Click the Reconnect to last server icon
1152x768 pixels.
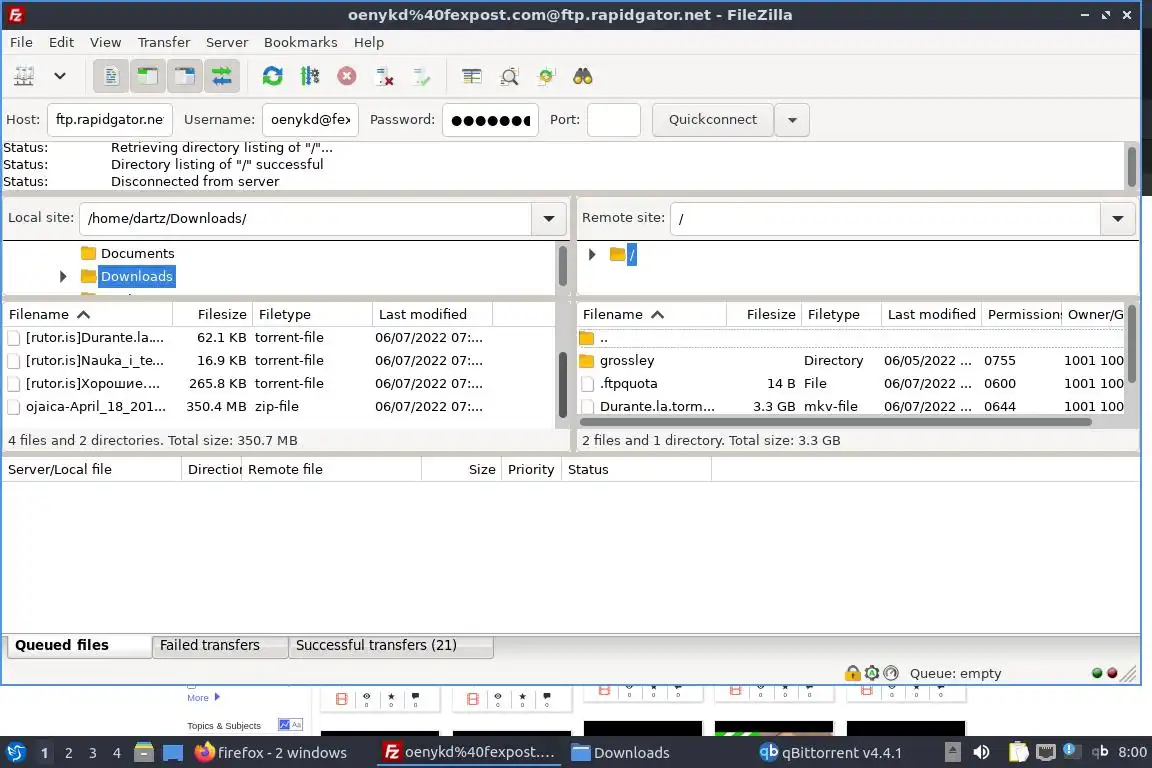coord(422,76)
